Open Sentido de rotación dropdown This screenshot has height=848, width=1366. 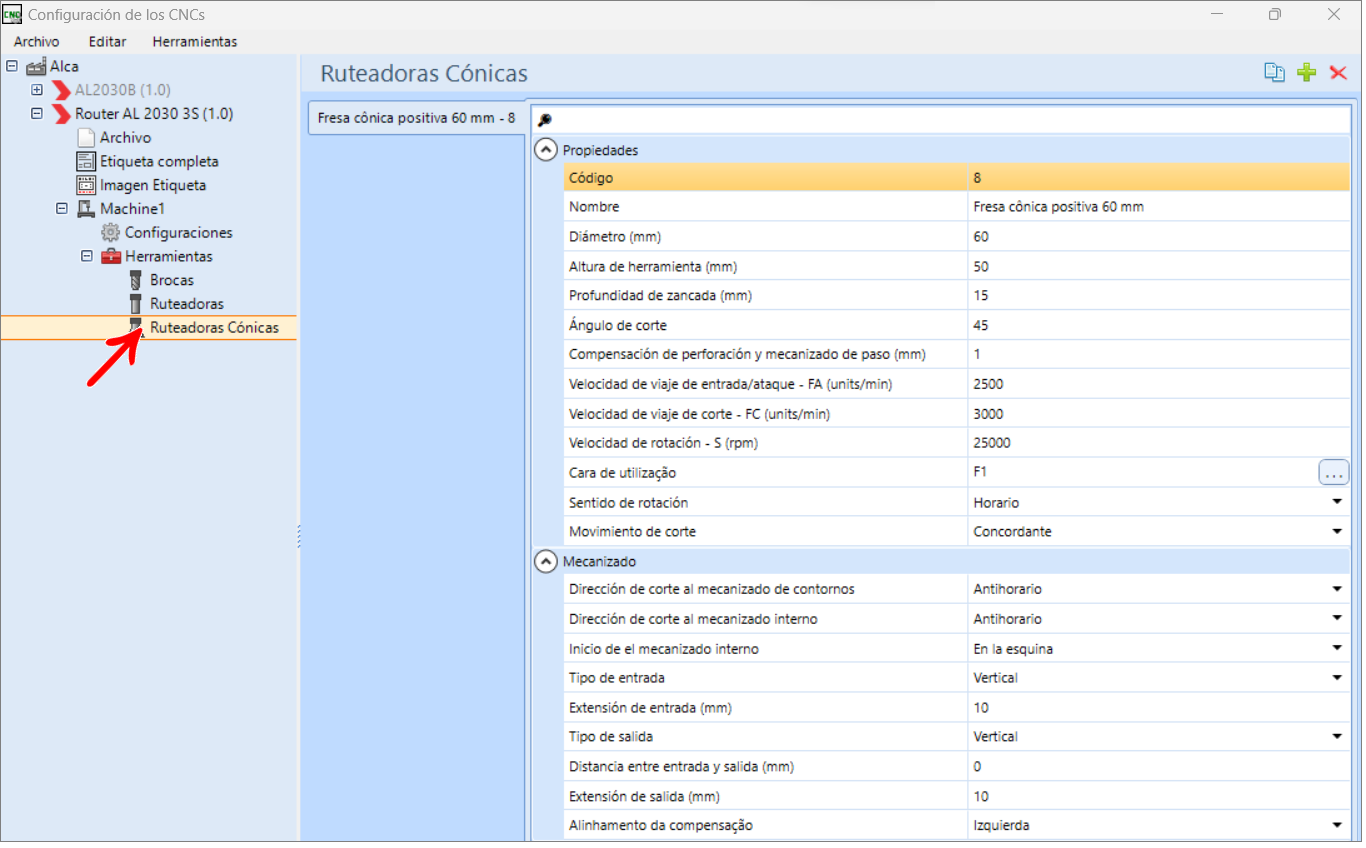click(x=1337, y=503)
